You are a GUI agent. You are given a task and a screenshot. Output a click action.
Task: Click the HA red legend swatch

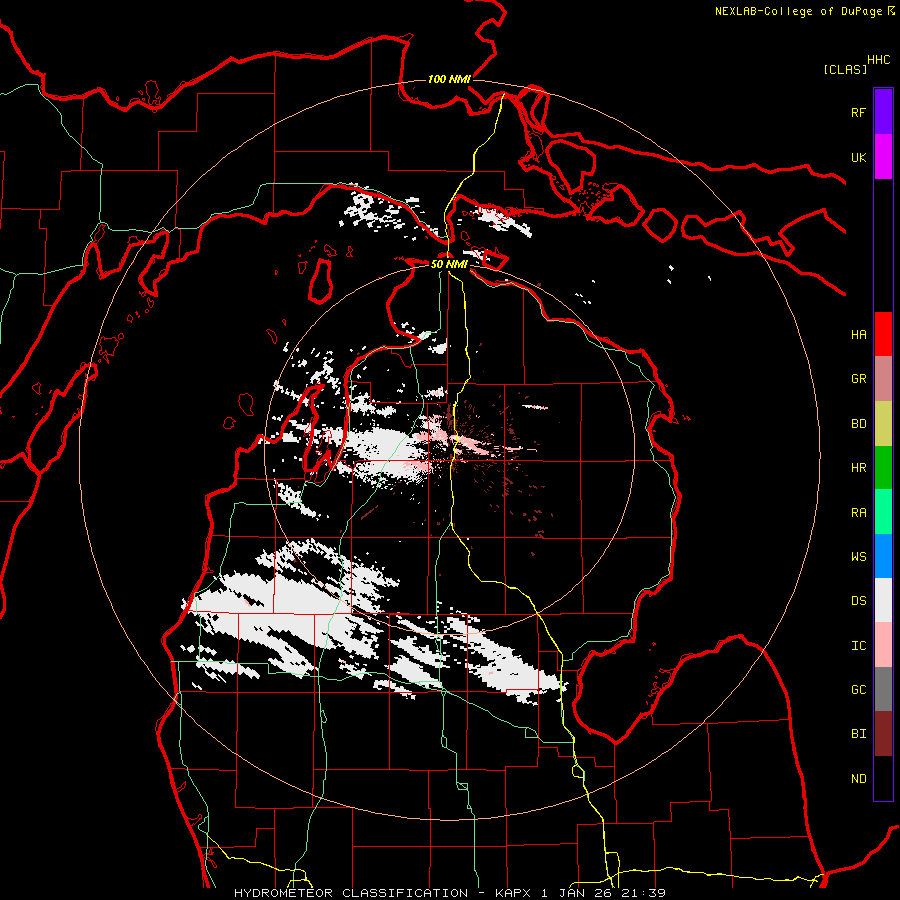(x=883, y=334)
